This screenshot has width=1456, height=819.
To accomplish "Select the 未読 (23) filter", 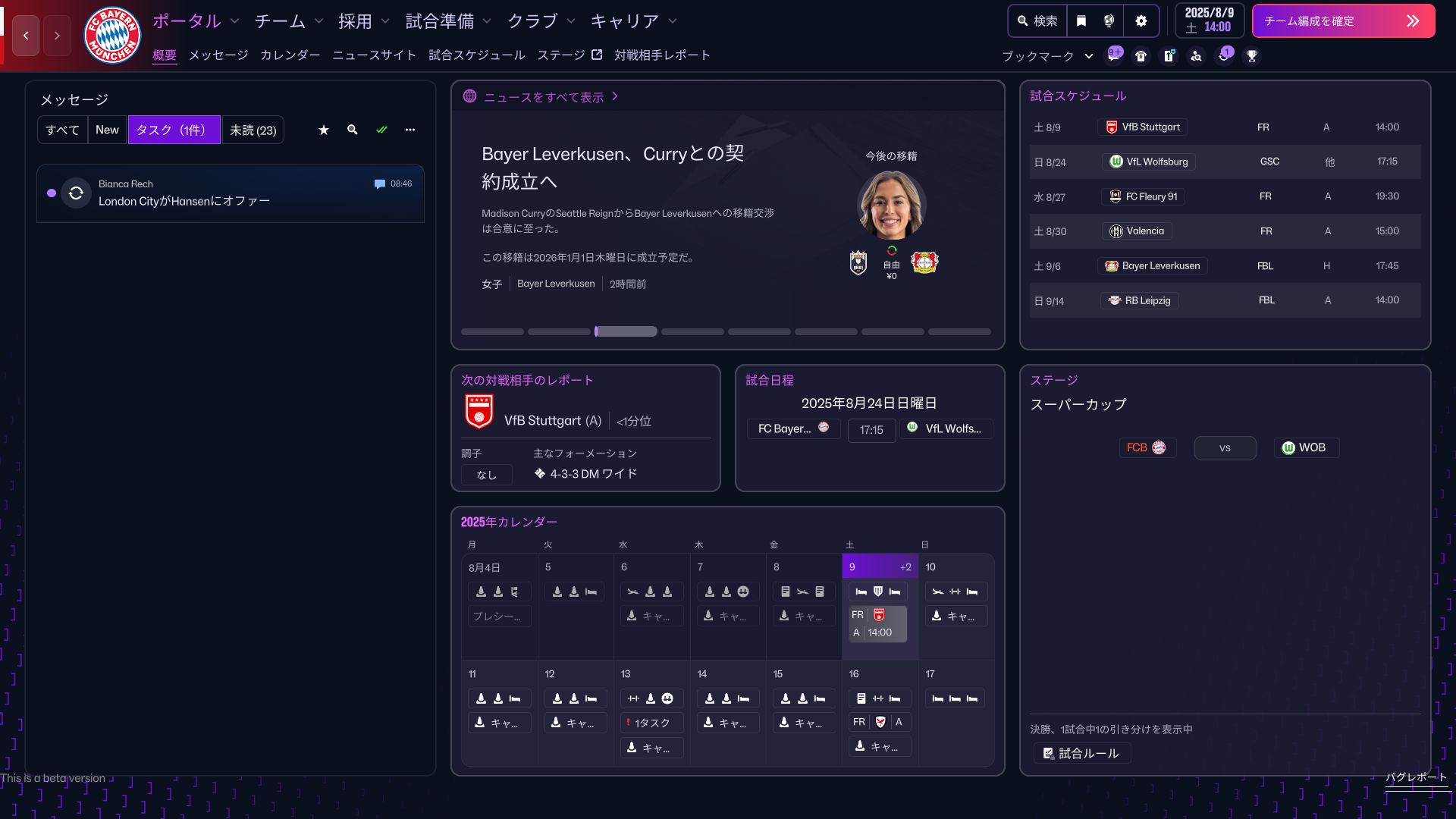I will (x=253, y=130).
